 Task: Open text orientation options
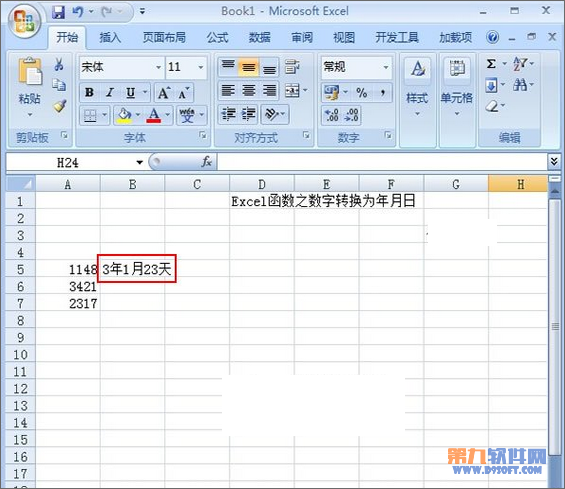(x=274, y=114)
